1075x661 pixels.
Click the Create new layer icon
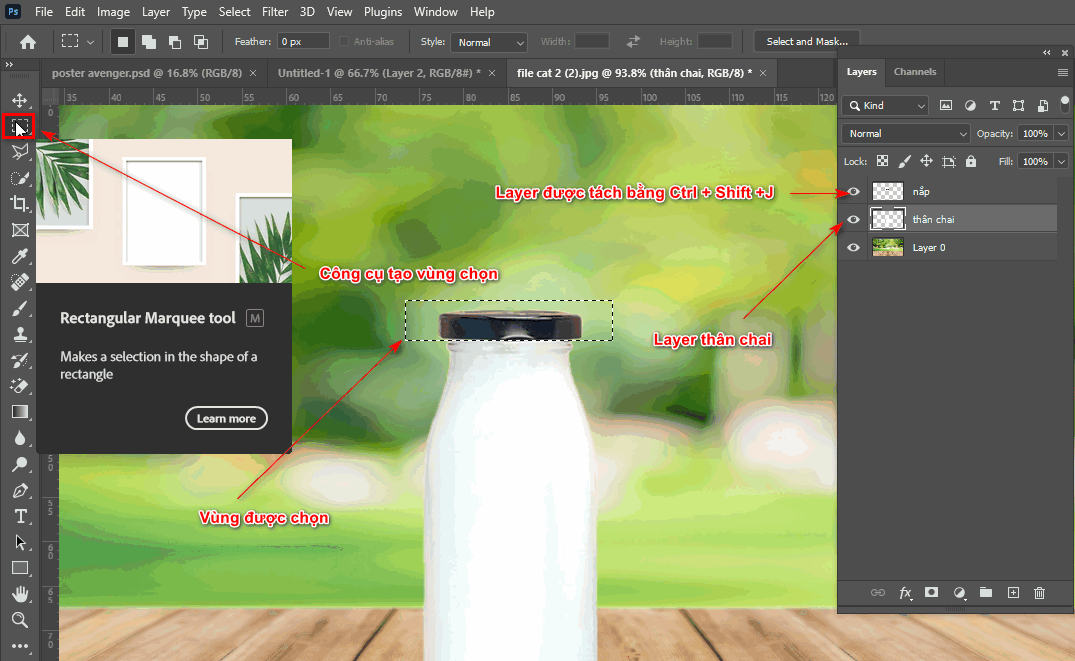click(1013, 593)
